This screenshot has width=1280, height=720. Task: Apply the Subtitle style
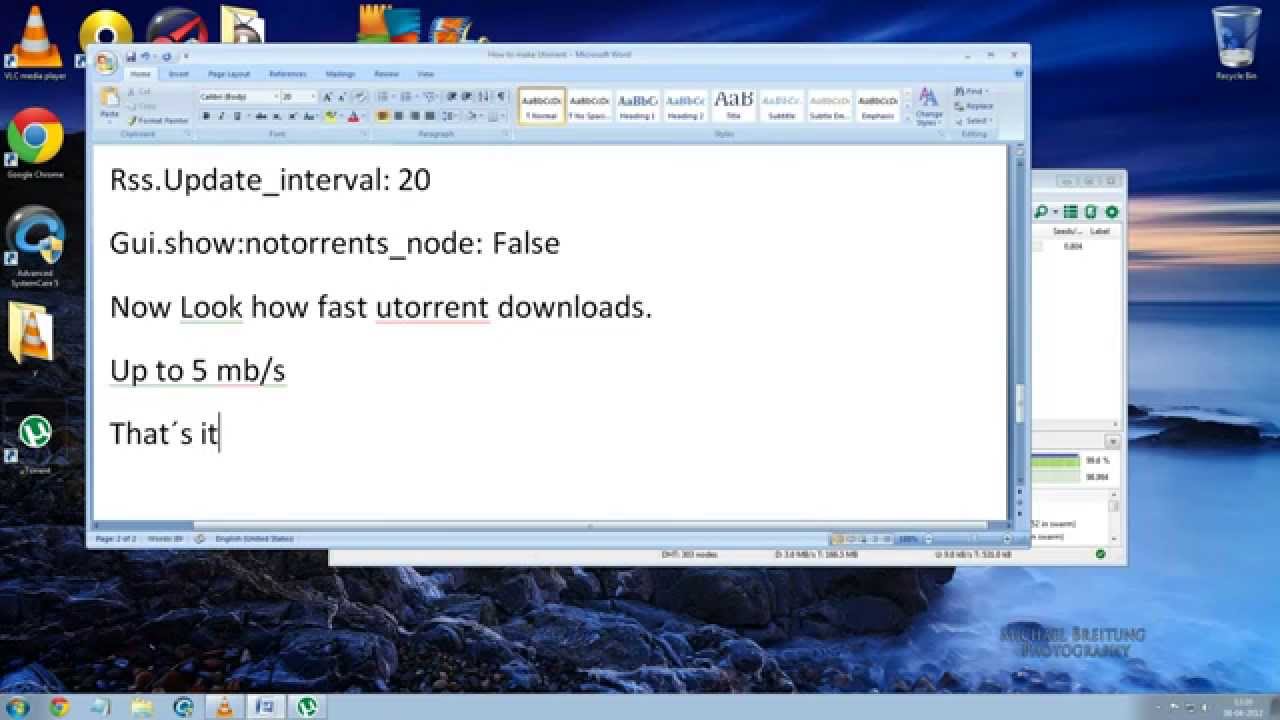click(x=781, y=106)
